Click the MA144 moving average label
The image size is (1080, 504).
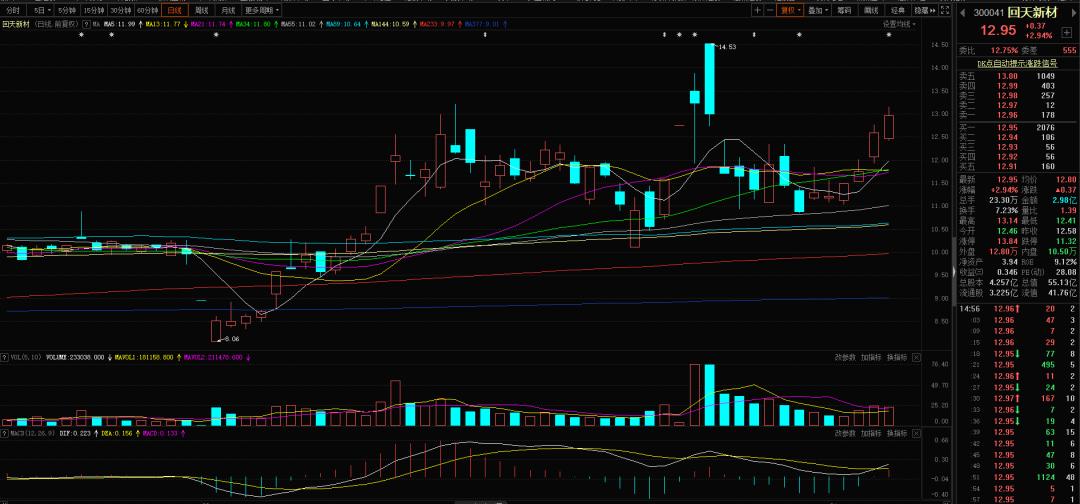(x=391, y=24)
